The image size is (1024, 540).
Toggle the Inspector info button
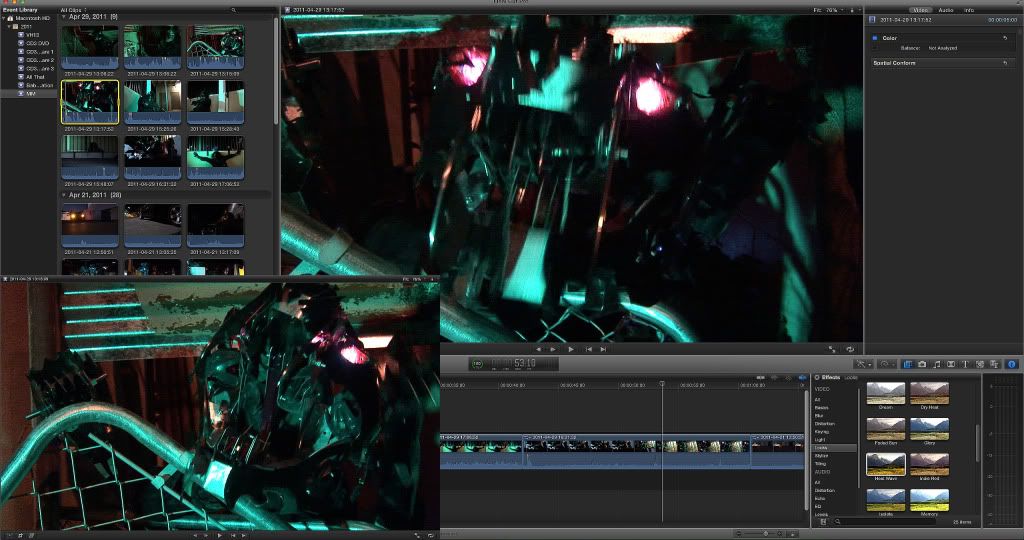1012,364
